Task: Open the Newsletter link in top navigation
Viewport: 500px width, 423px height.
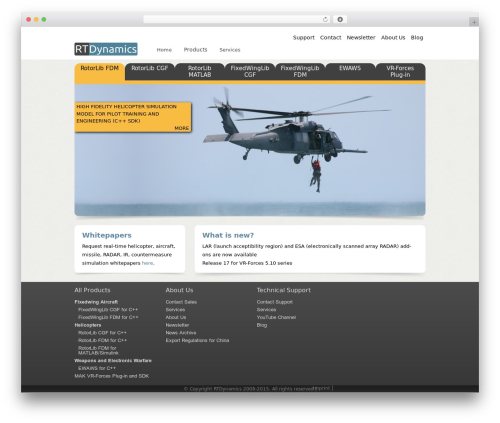Action: (x=361, y=38)
